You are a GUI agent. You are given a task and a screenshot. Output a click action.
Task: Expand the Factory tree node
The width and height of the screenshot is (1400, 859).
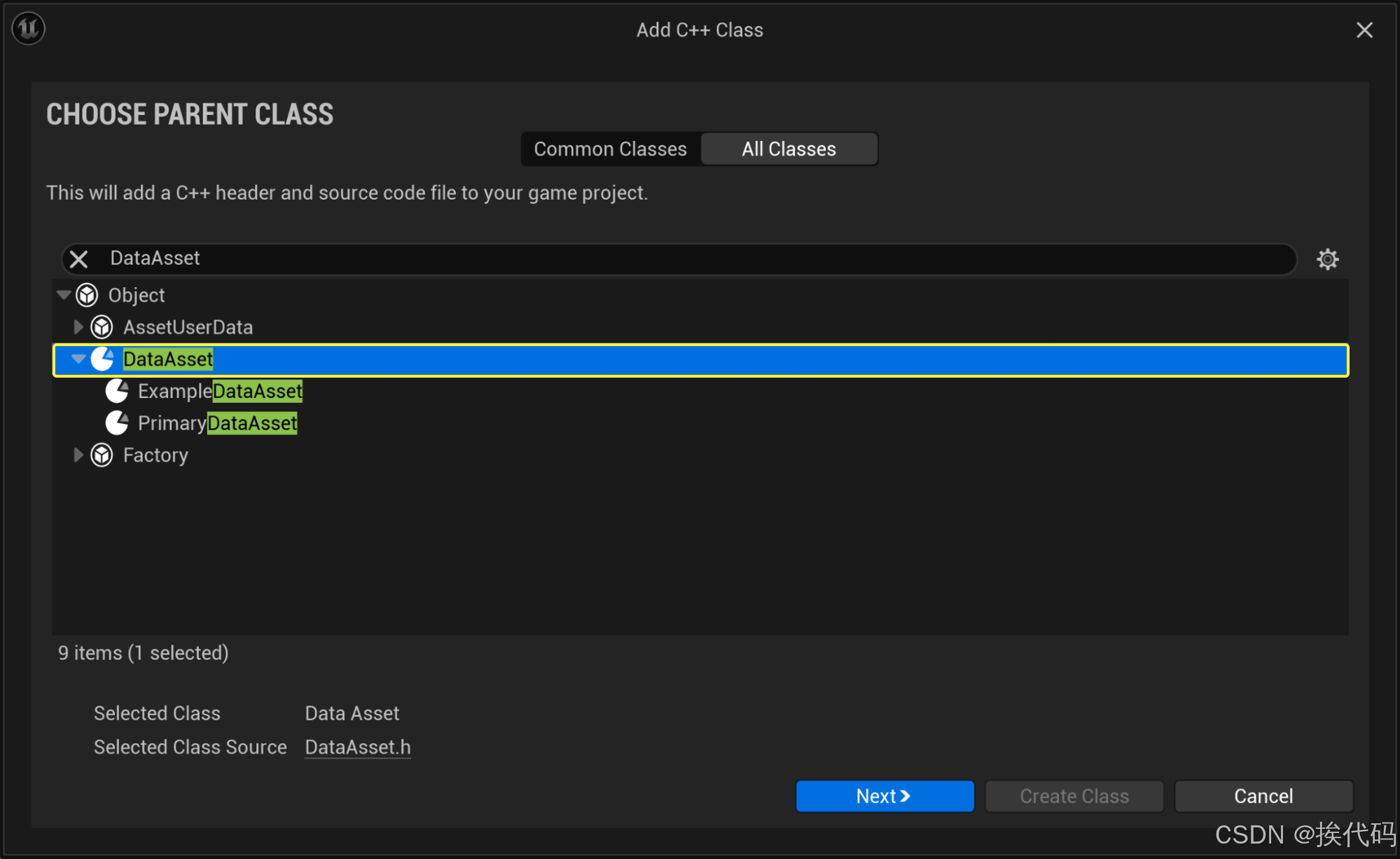point(78,455)
